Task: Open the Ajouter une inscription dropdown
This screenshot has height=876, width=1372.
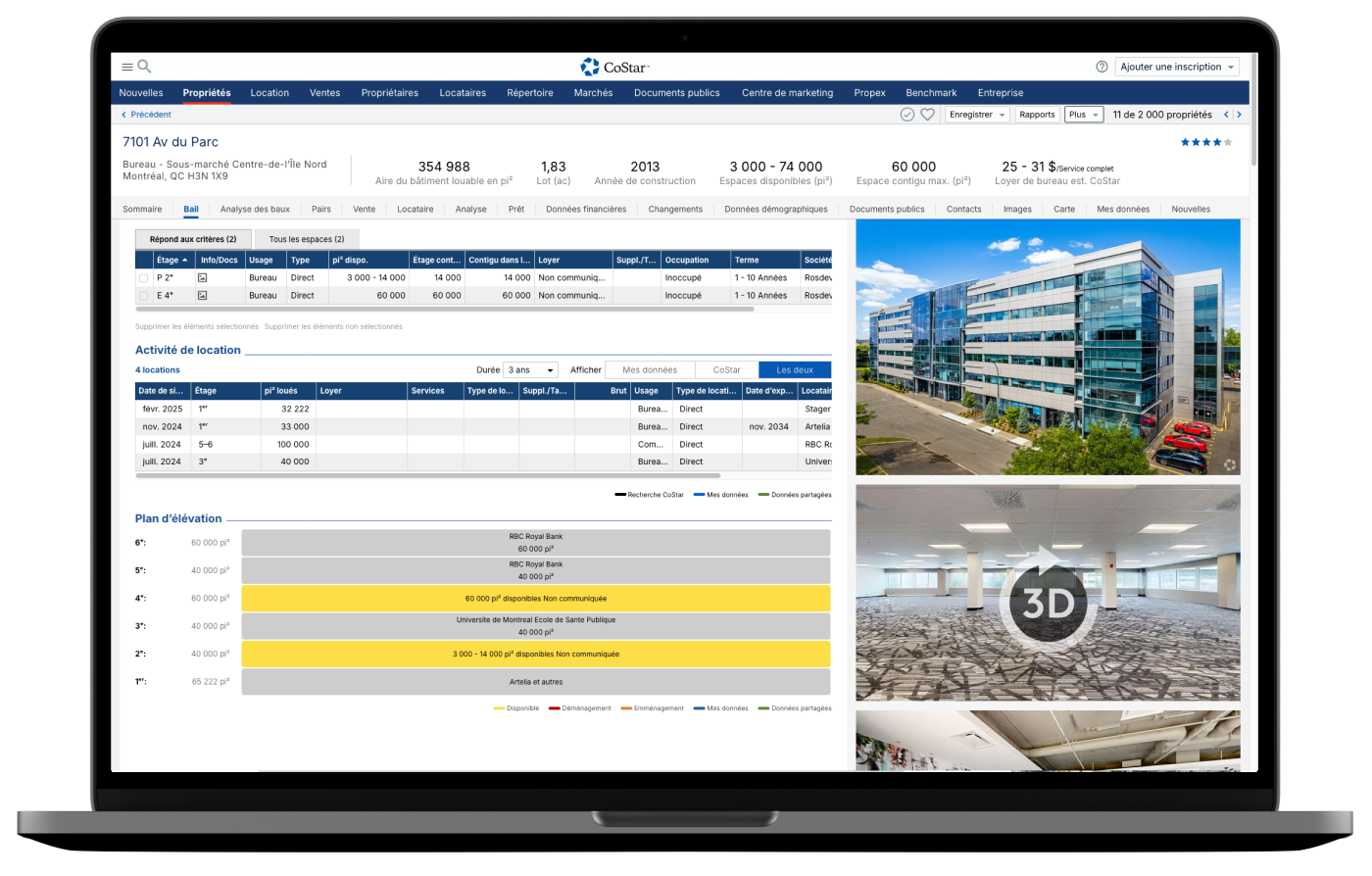Action: tap(1177, 67)
